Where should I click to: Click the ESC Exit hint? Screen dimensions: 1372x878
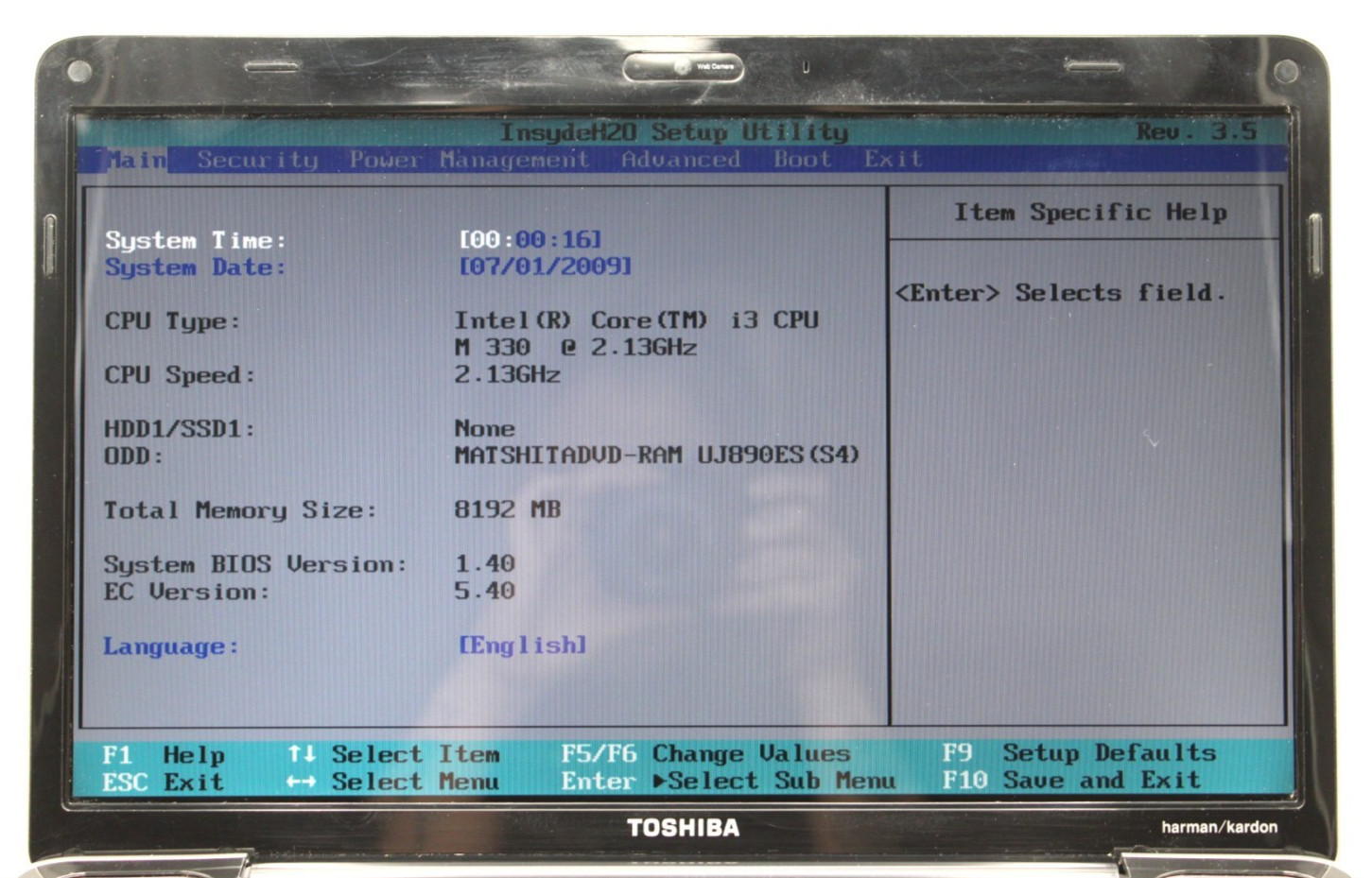[x=164, y=782]
